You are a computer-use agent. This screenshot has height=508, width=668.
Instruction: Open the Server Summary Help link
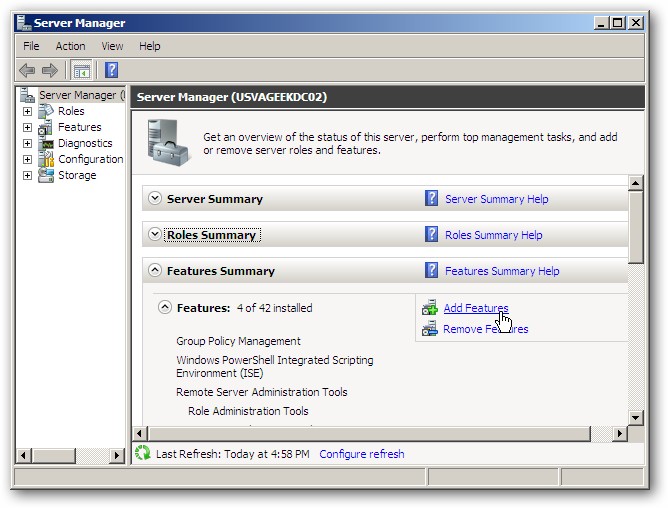point(497,199)
